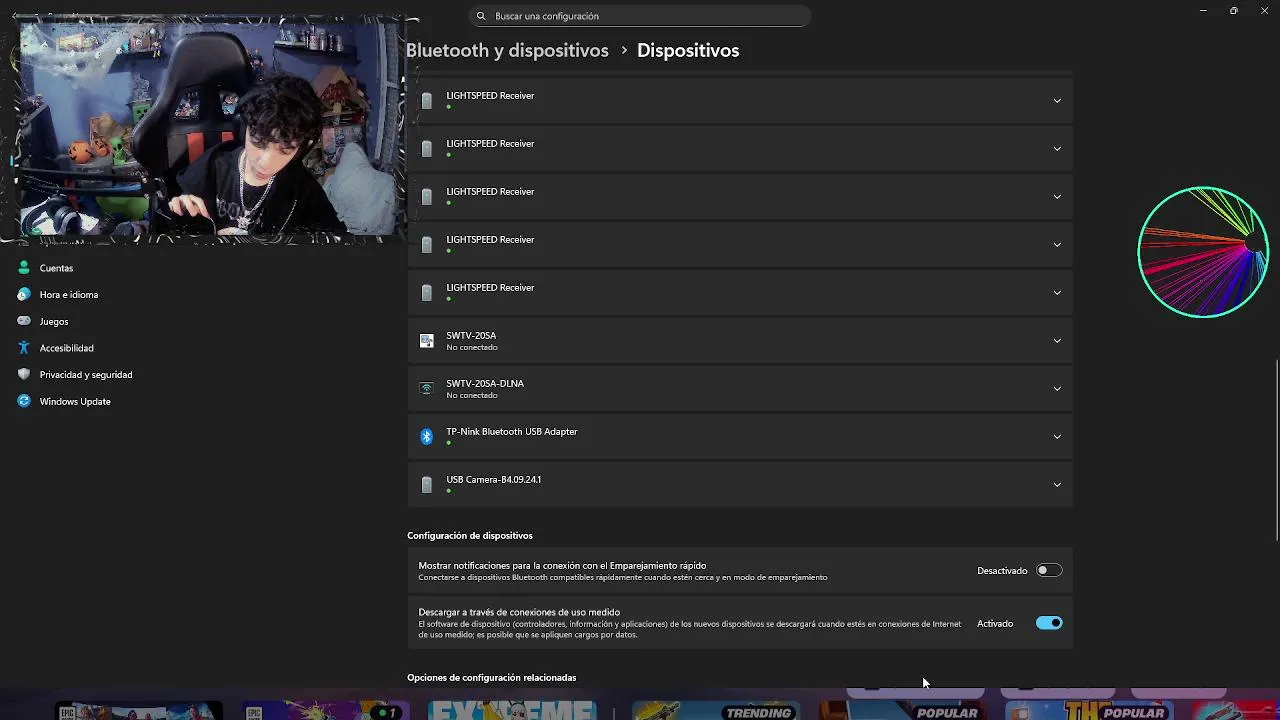Turn off 'Descargar a través de conexiones de uso medido'
1280x720 pixels.
(x=1049, y=623)
